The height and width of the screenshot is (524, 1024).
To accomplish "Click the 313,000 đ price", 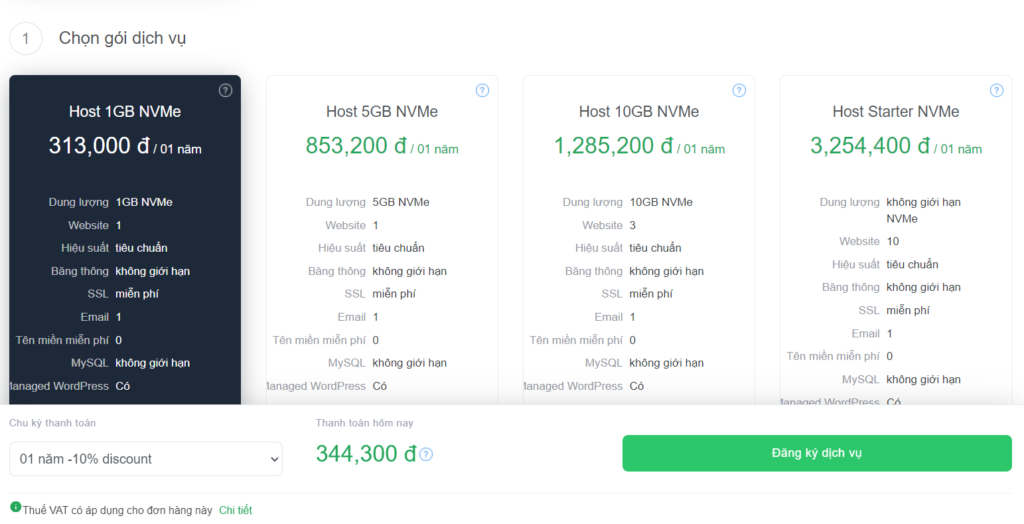I will (x=99, y=145).
